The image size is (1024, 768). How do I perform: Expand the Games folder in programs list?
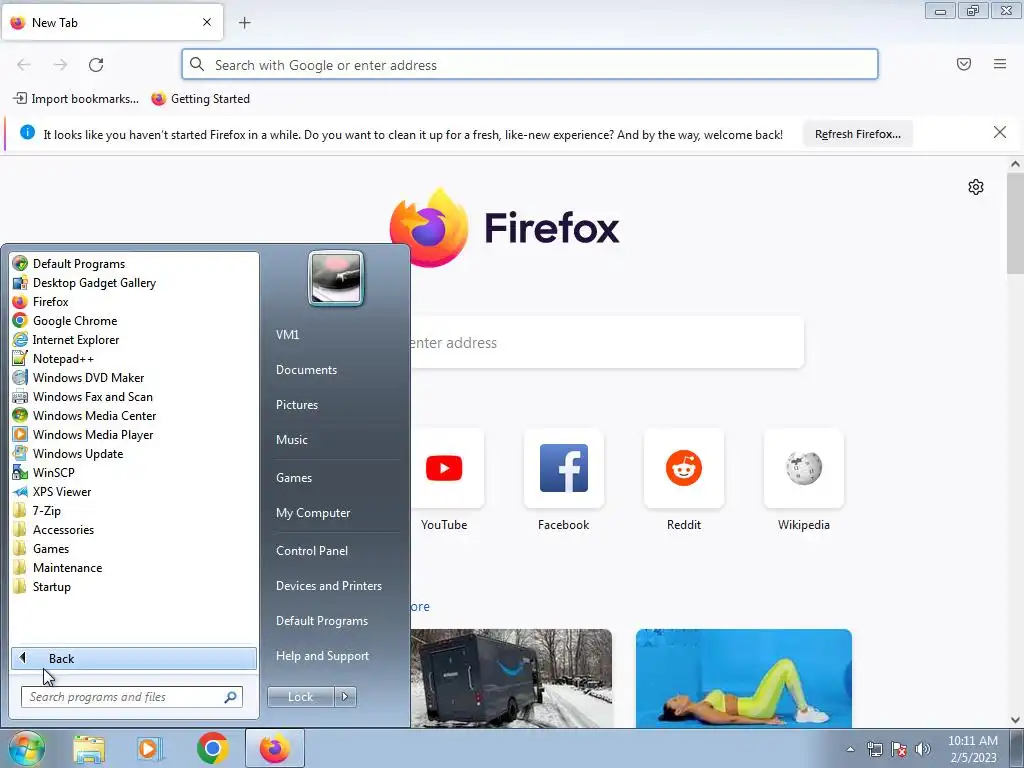134,549
